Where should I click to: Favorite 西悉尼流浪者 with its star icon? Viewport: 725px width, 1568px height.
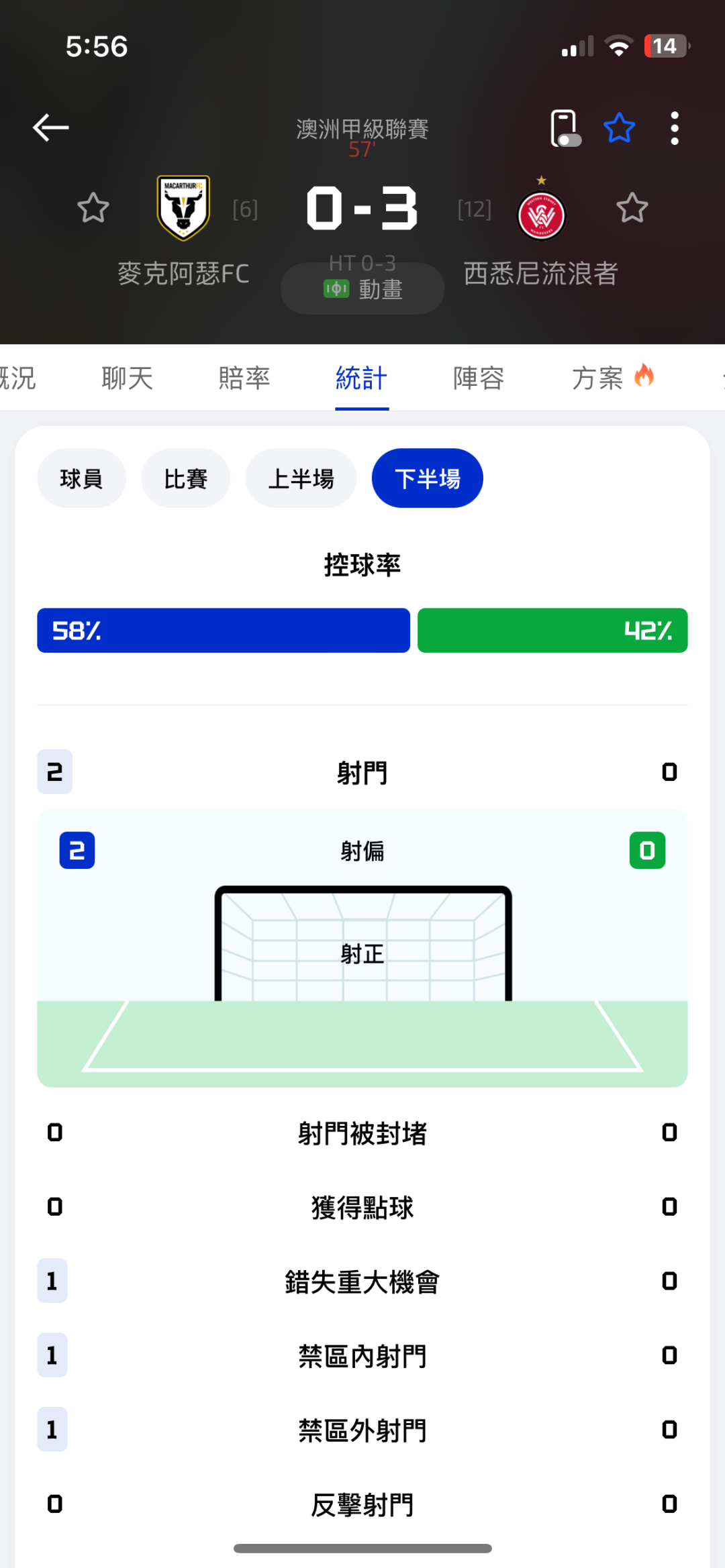(632, 208)
